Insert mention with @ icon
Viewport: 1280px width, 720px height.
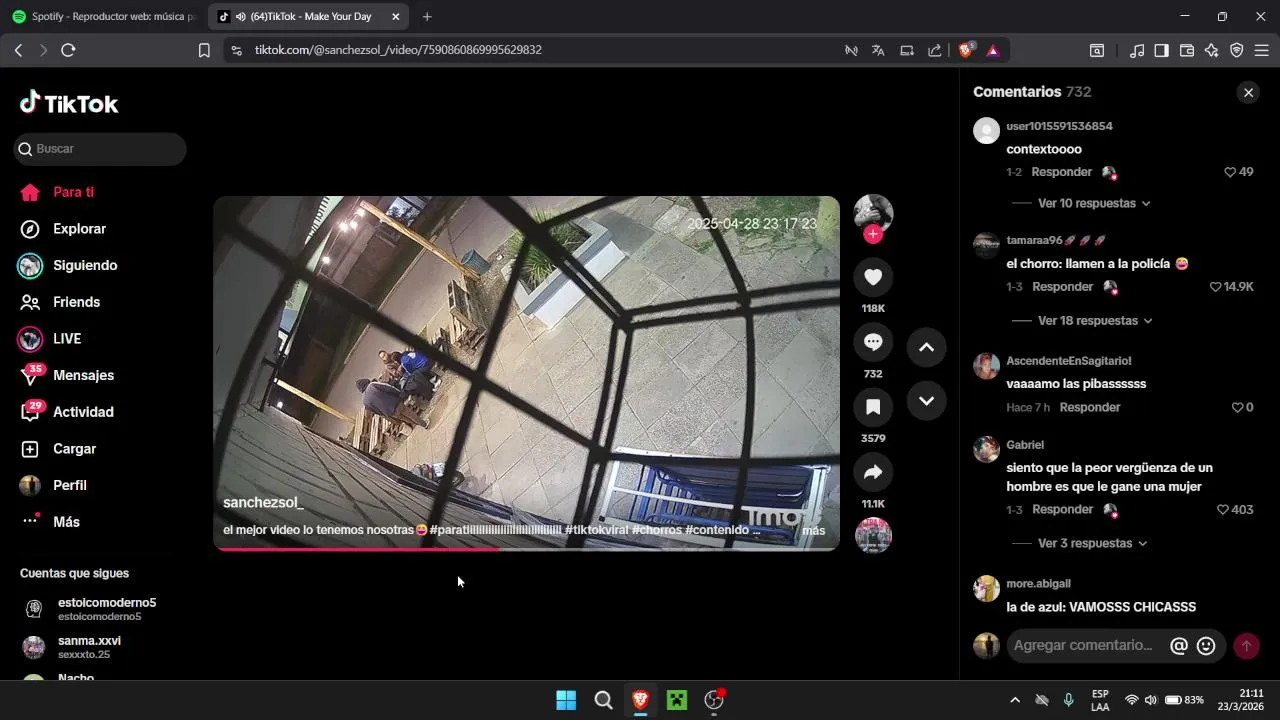(1179, 646)
